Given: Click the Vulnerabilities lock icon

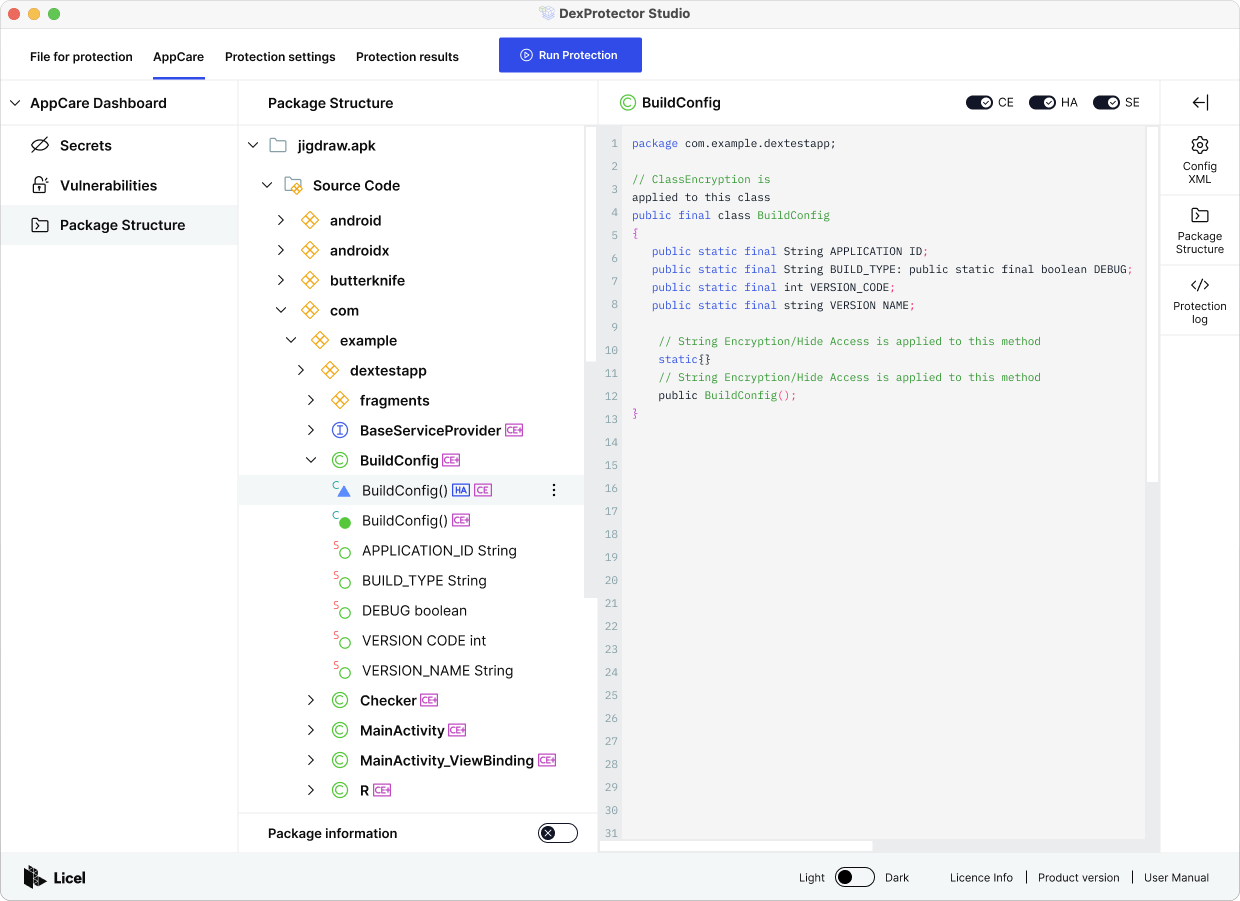Looking at the screenshot, I should pos(40,185).
